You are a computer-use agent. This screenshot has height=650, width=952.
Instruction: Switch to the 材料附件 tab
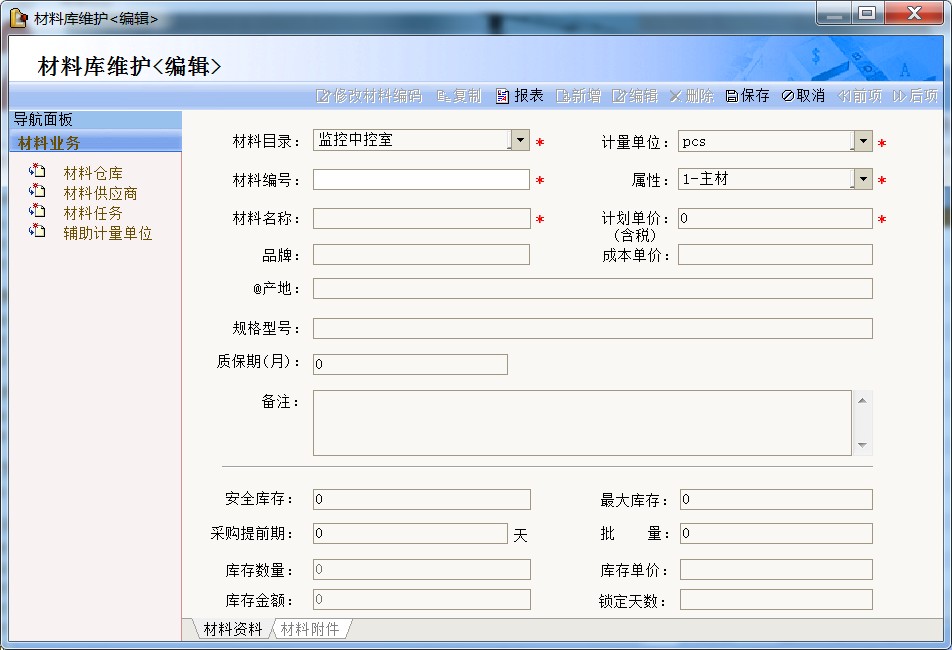click(x=310, y=629)
